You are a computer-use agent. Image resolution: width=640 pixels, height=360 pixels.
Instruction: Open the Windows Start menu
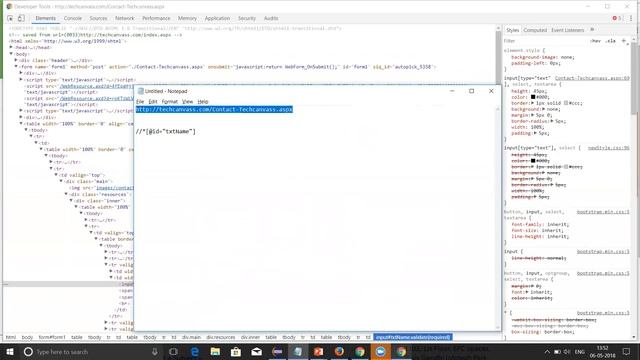click(10, 352)
